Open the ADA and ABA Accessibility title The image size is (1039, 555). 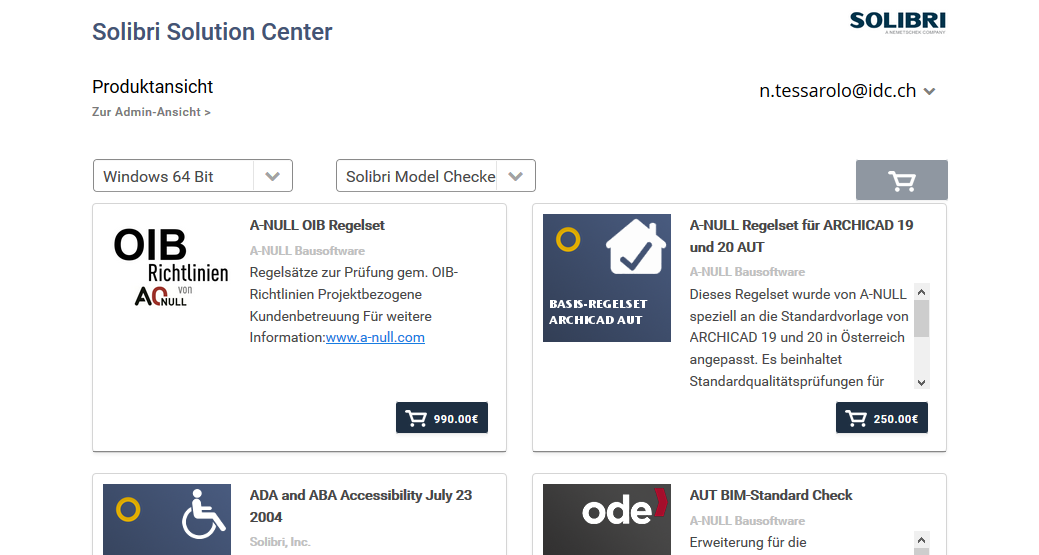point(360,506)
